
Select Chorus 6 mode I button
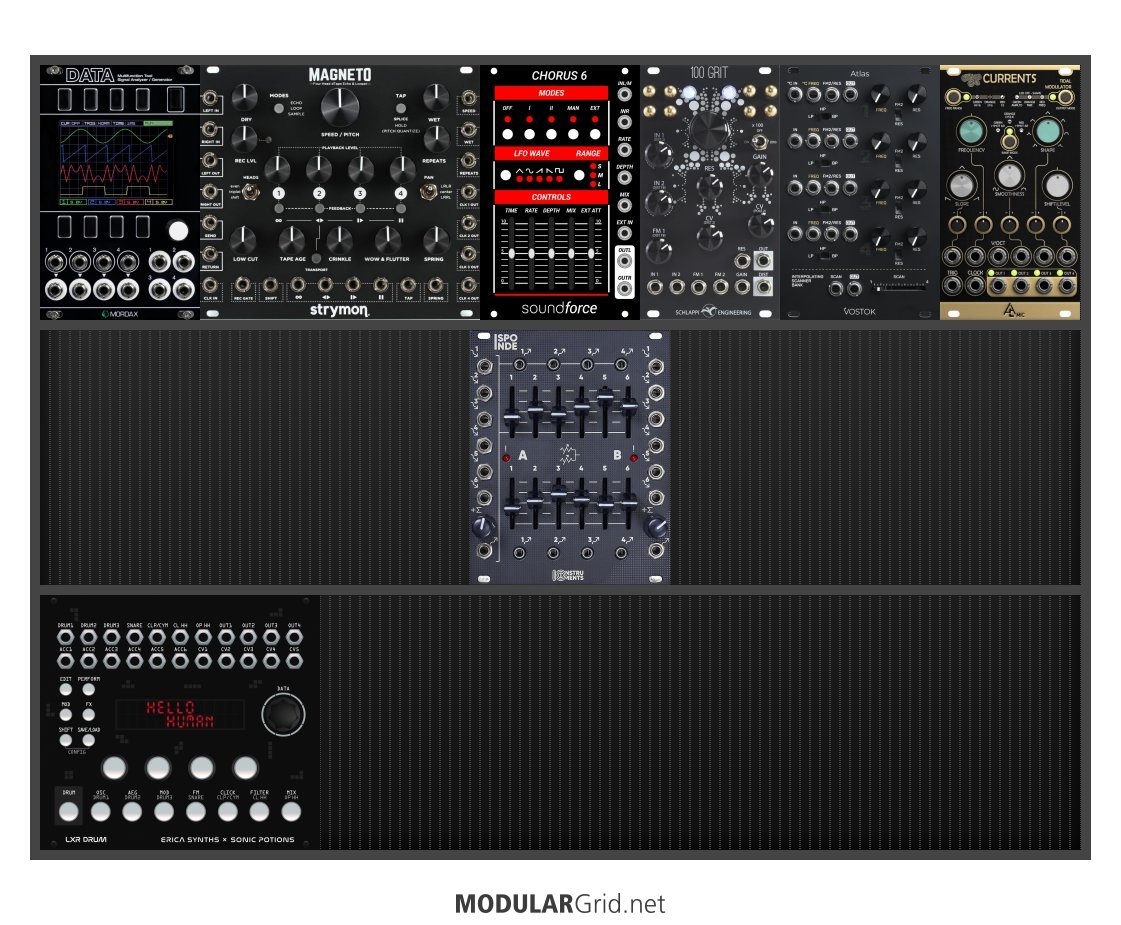[529, 134]
